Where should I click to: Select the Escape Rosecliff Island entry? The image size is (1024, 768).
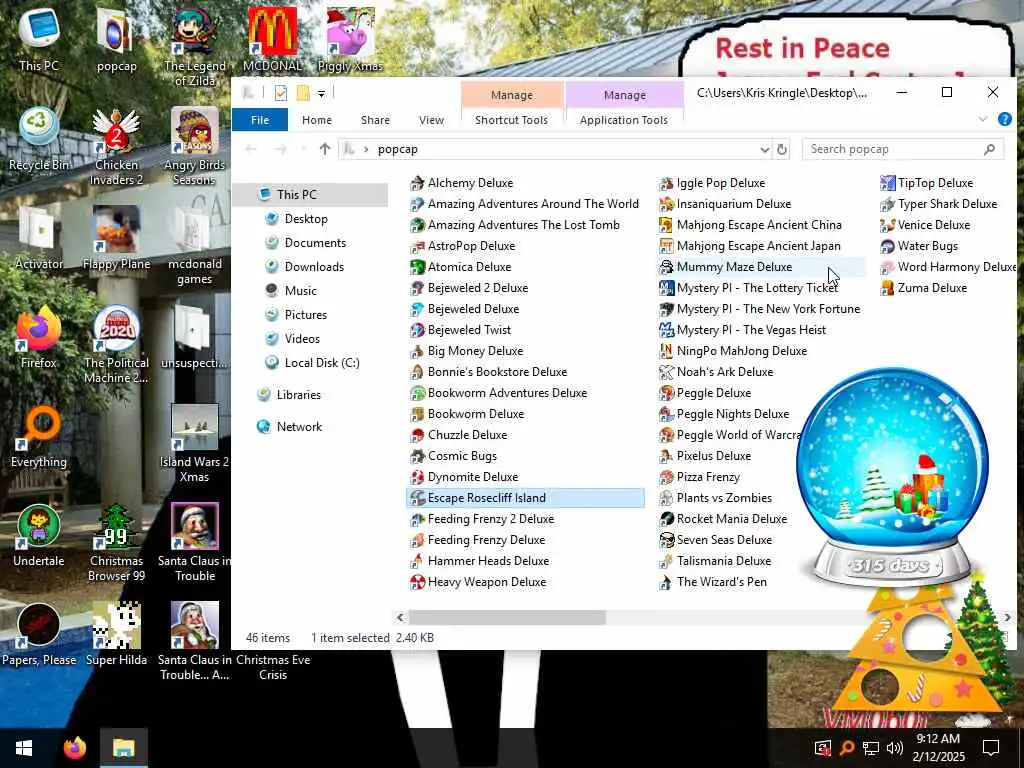[x=525, y=498]
